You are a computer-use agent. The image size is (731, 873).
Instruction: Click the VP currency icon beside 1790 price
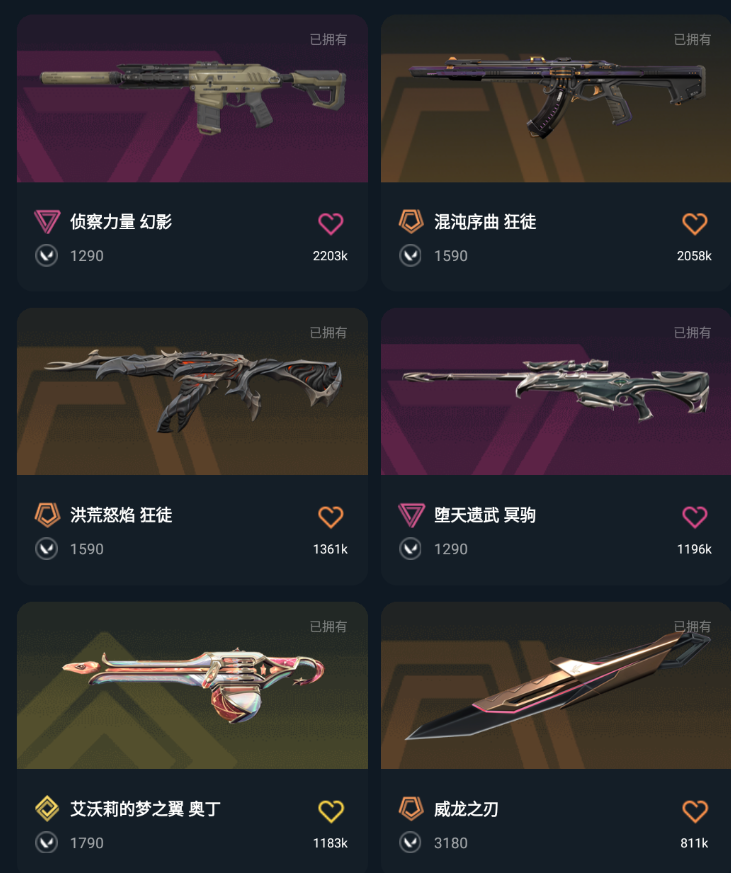(46, 842)
